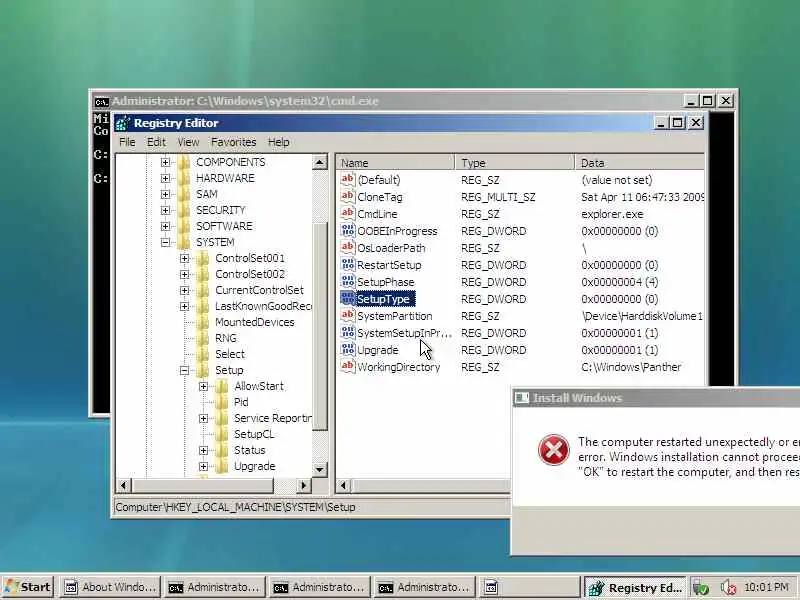The image size is (800, 600).
Task: Select the MountedDevices key
Action: point(255,322)
